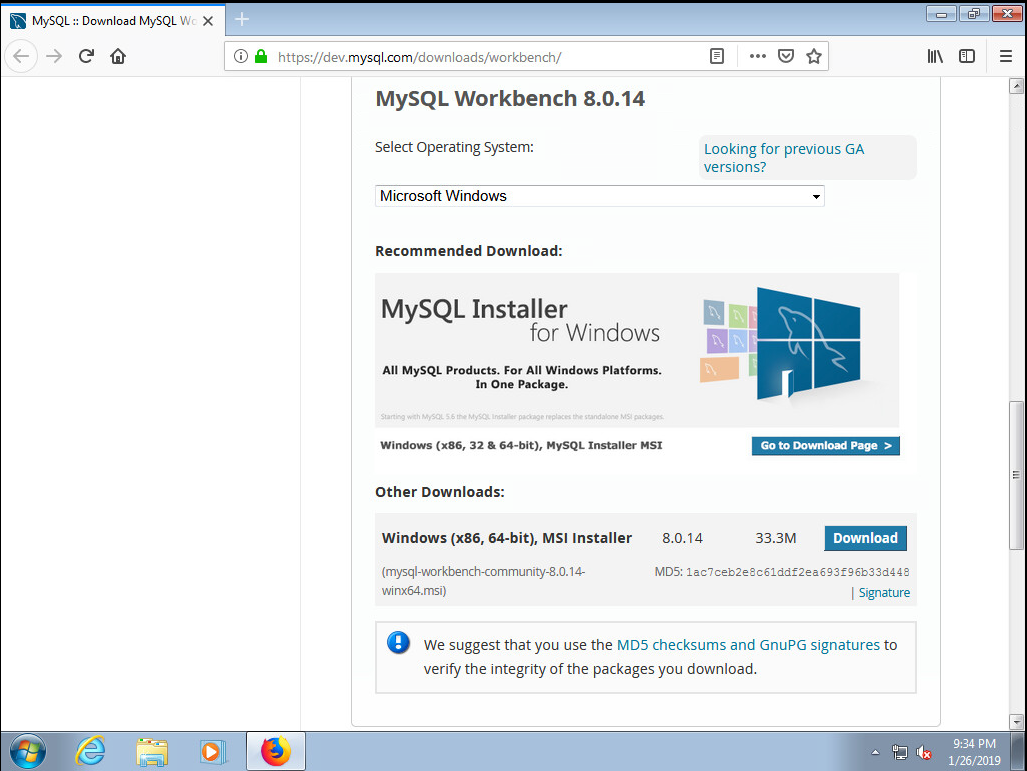Click the Firefox taskbar button
This screenshot has width=1027, height=771.
click(276, 751)
